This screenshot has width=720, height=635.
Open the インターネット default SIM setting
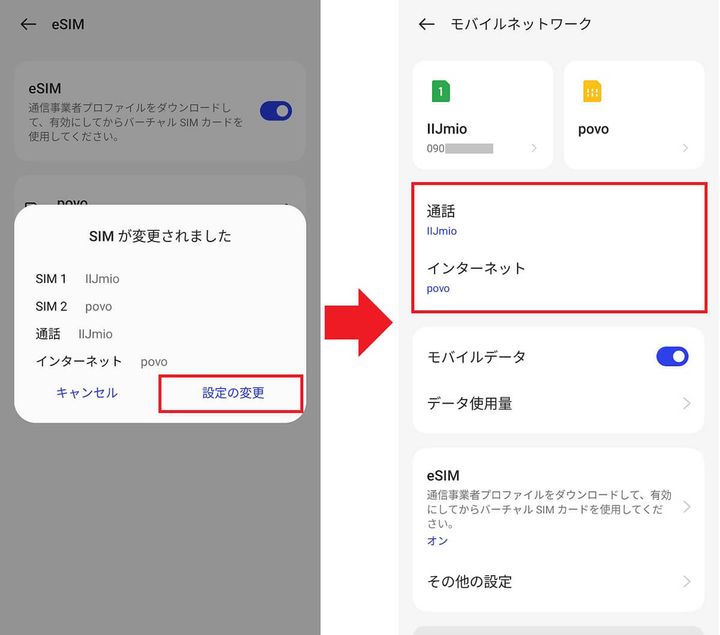[x=558, y=278]
